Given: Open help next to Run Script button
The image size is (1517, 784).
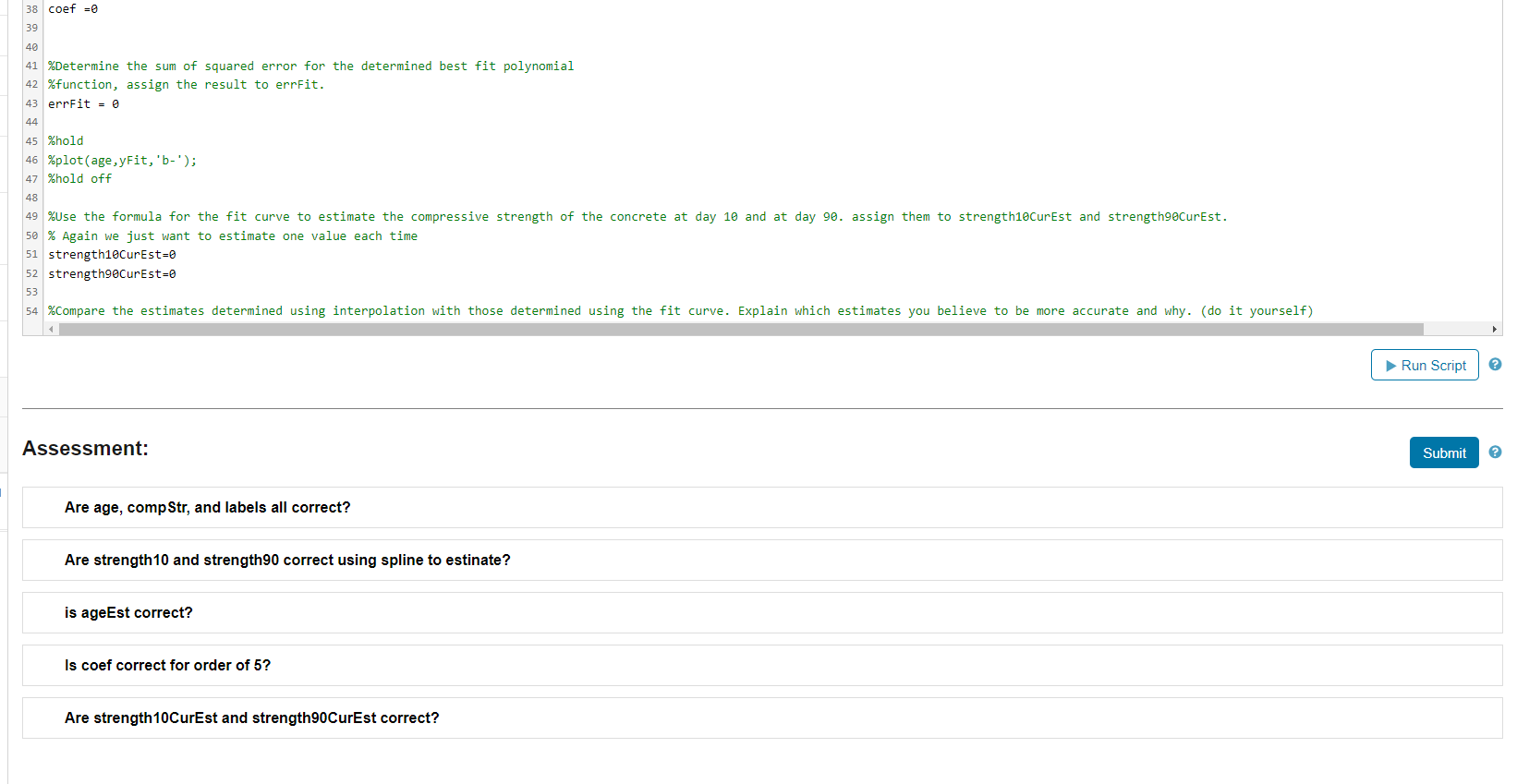Looking at the screenshot, I should (x=1494, y=364).
